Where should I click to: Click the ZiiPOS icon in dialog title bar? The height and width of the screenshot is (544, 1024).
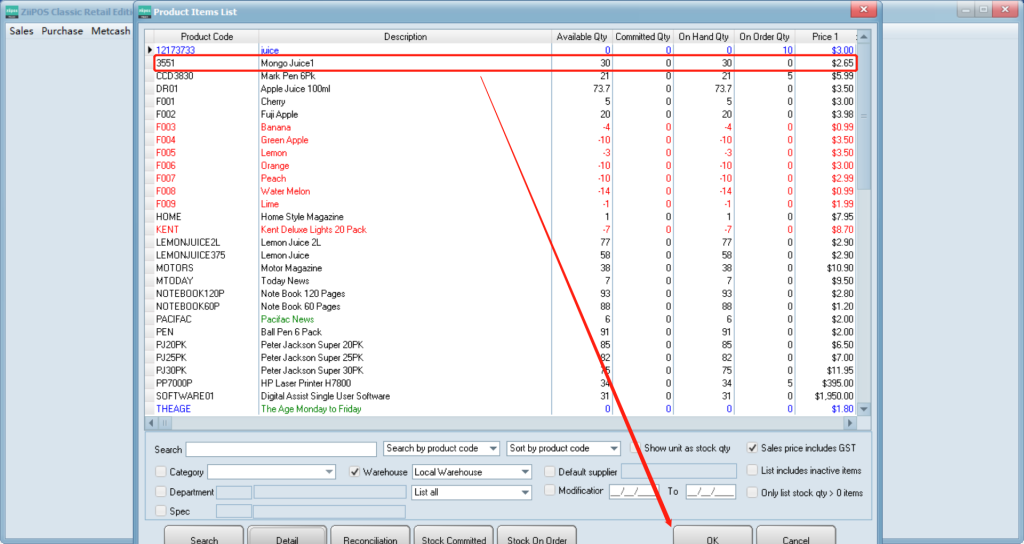tap(145, 10)
